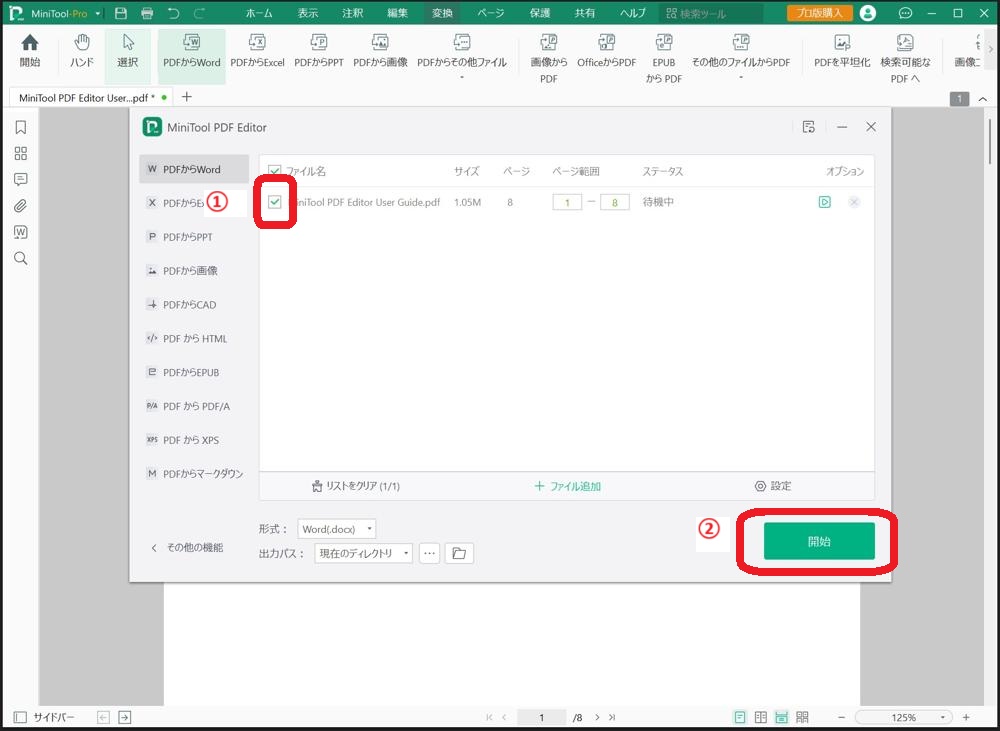Click the end page number field
1000x731 pixels.
[x=614, y=202]
